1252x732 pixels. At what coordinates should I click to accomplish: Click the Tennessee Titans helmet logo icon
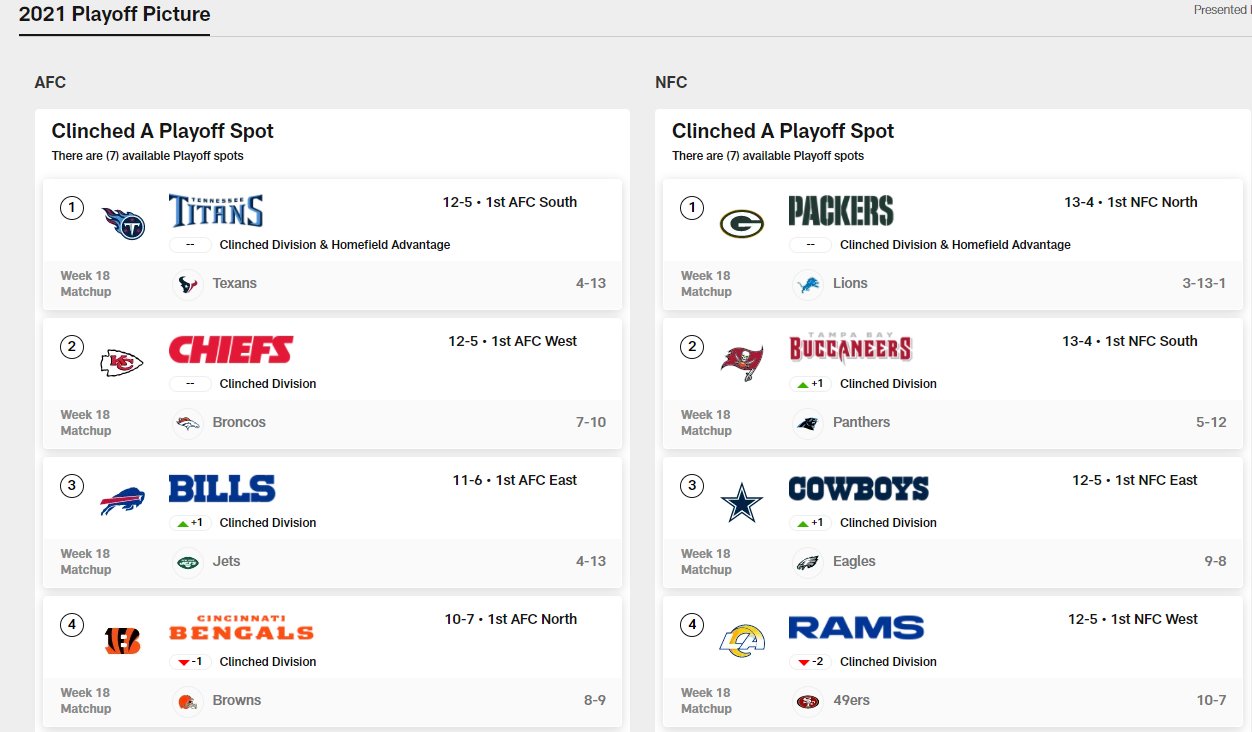[x=124, y=222]
